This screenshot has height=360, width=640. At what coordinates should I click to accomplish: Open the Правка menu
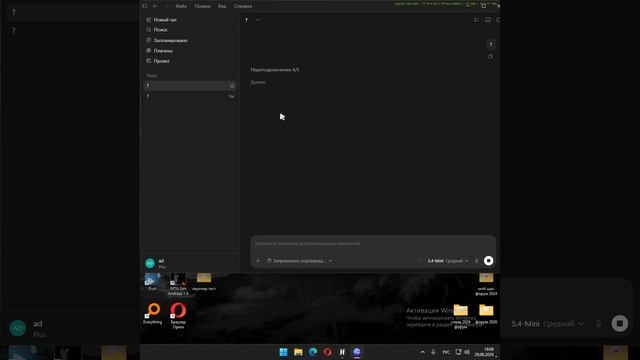[x=202, y=6]
